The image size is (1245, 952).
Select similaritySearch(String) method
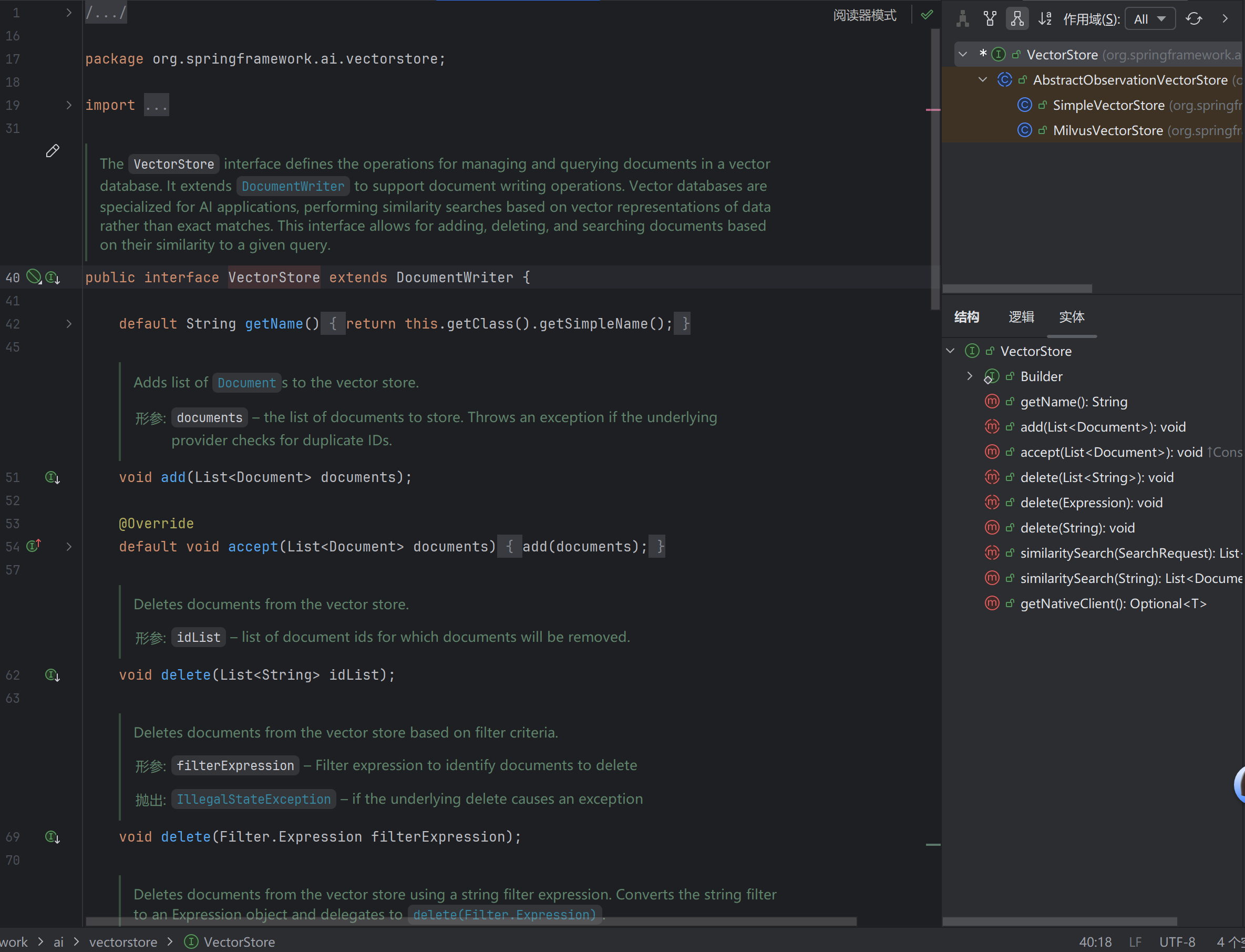point(1131,579)
